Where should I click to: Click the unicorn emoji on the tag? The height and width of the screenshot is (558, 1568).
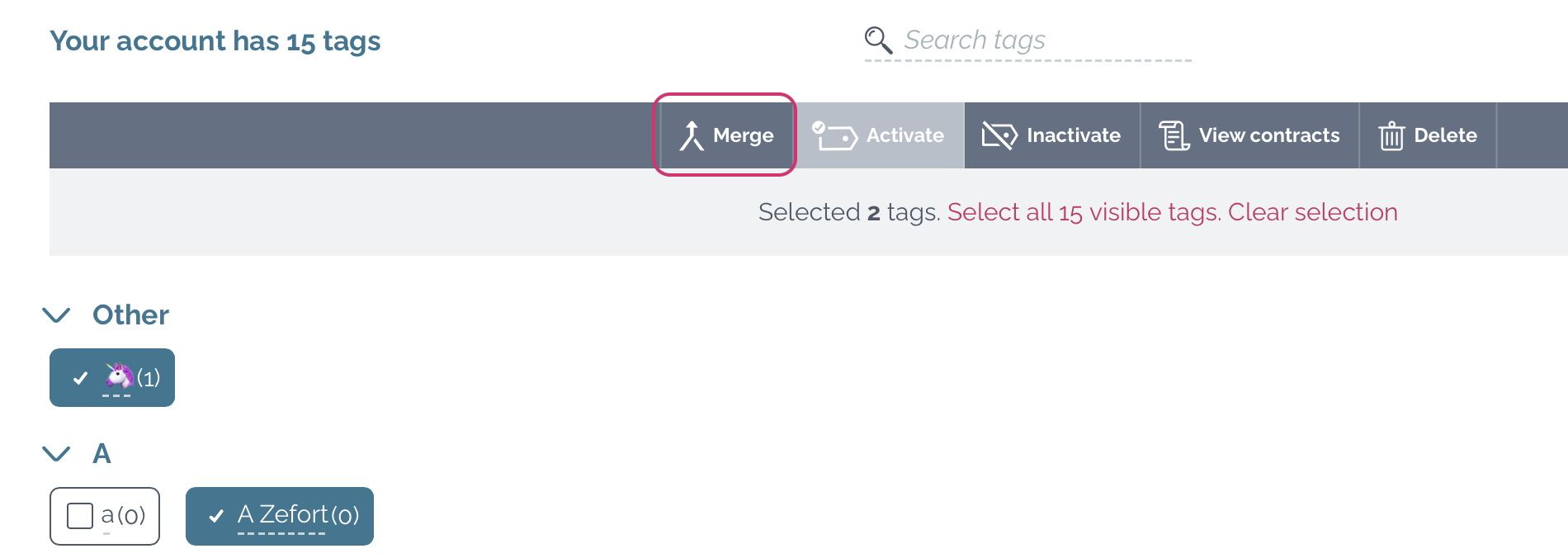120,376
